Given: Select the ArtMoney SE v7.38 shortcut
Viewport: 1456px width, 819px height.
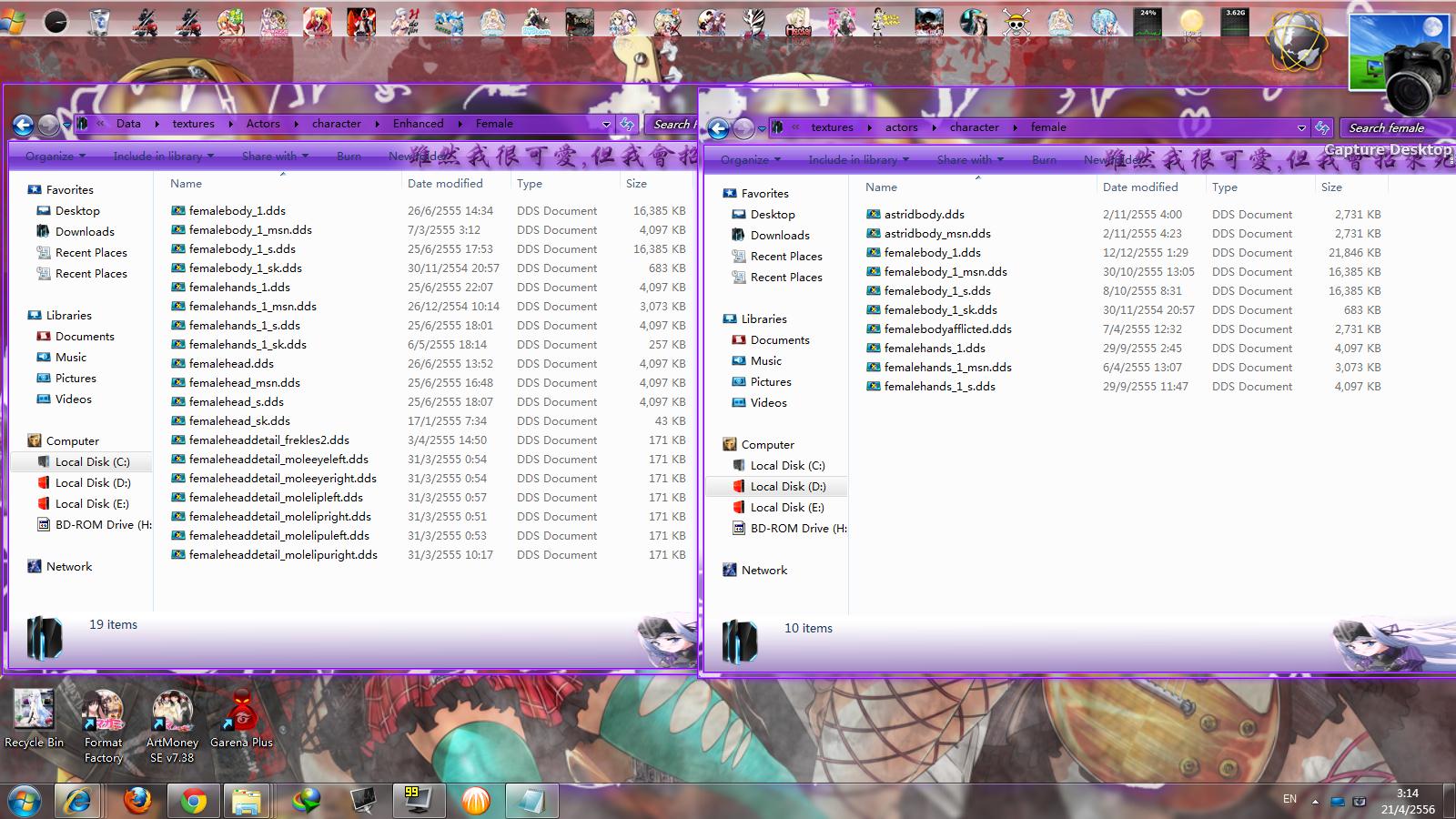Looking at the screenshot, I should 172,726.
